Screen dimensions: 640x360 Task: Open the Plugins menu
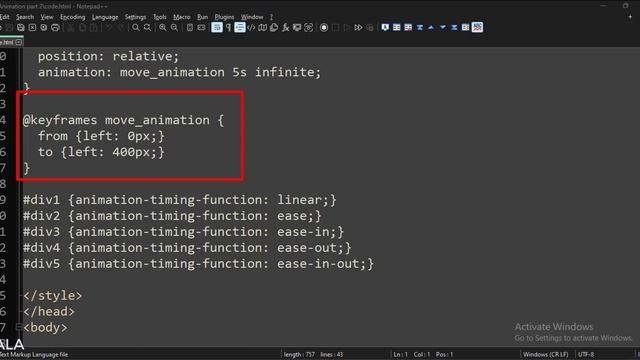click(x=224, y=17)
